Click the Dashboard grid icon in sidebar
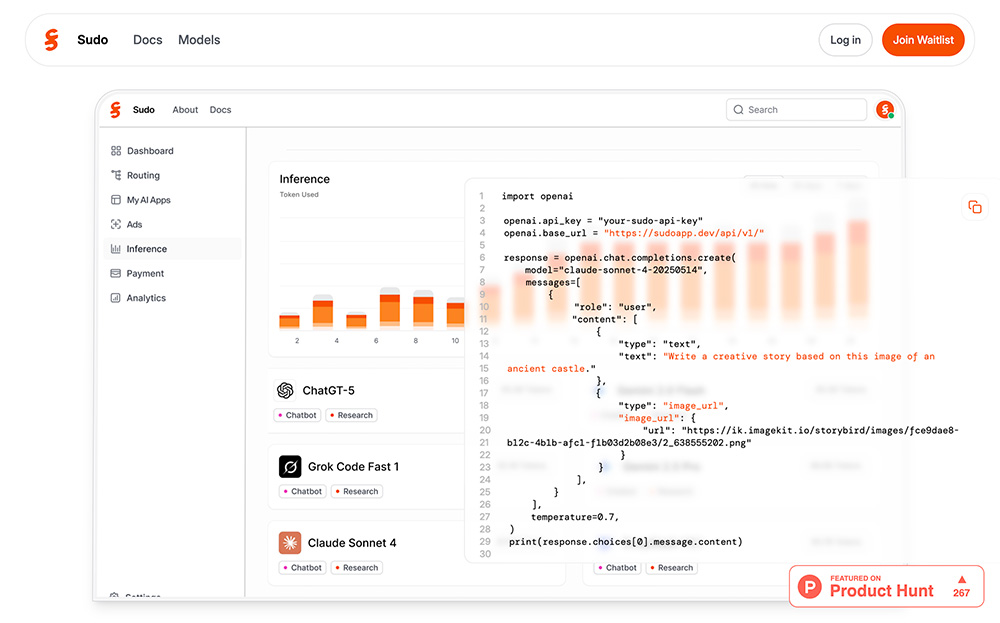 (x=115, y=150)
